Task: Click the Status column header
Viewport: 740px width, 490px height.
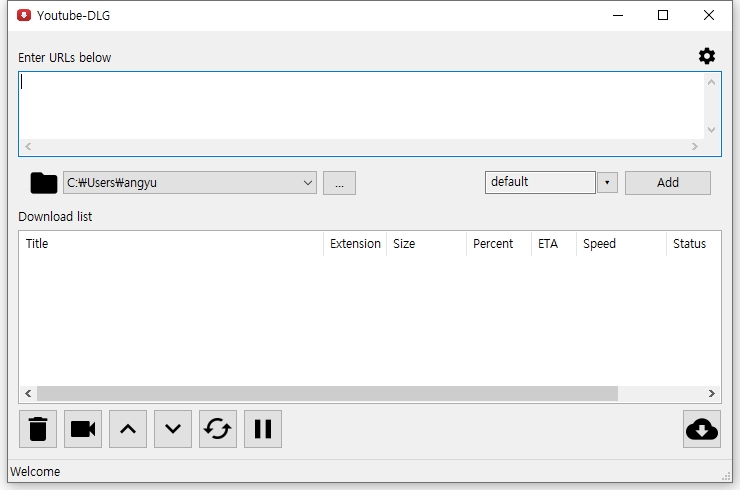Action: (x=694, y=244)
